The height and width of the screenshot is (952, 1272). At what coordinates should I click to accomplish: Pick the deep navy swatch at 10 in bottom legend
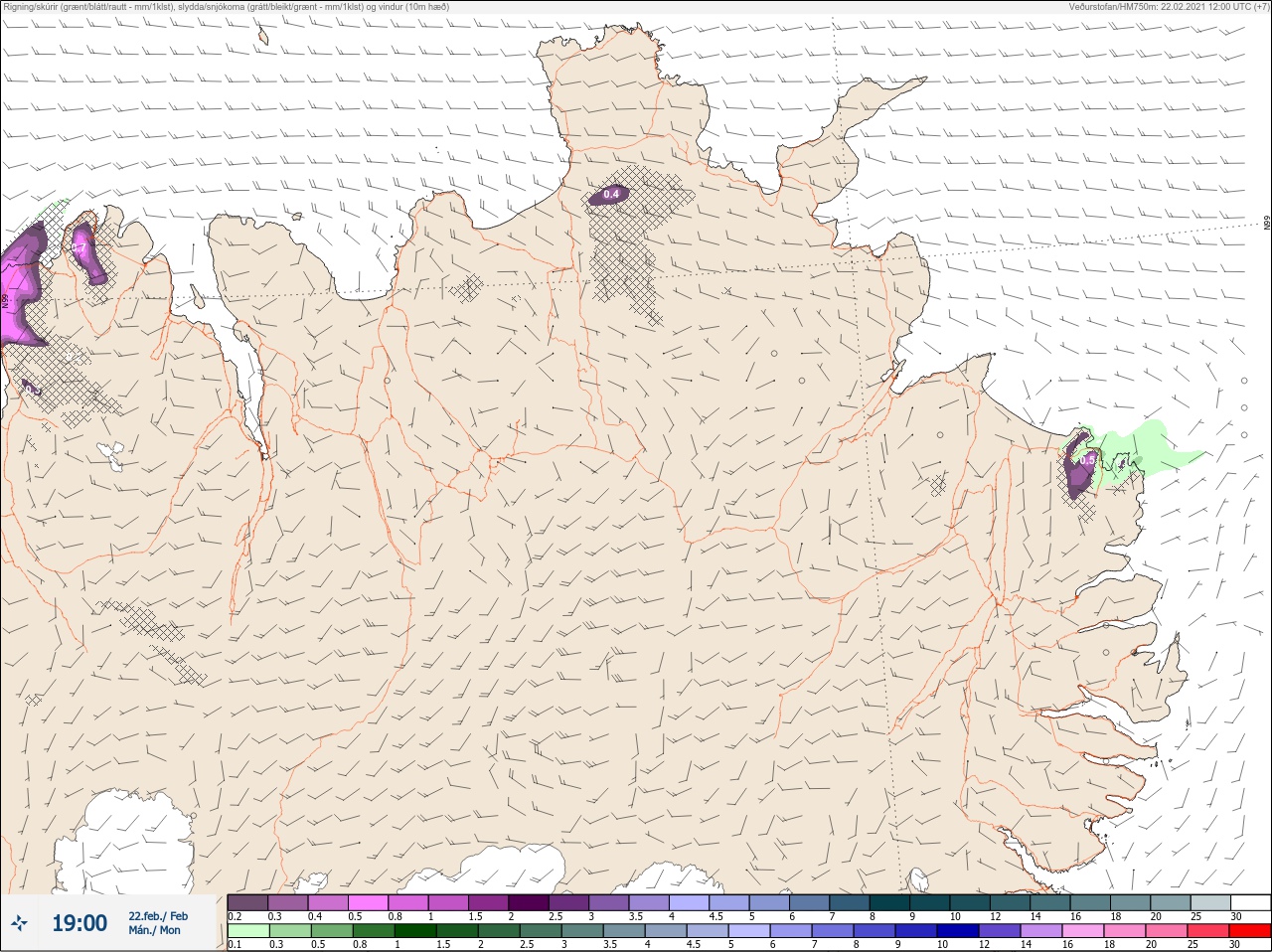click(958, 931)
